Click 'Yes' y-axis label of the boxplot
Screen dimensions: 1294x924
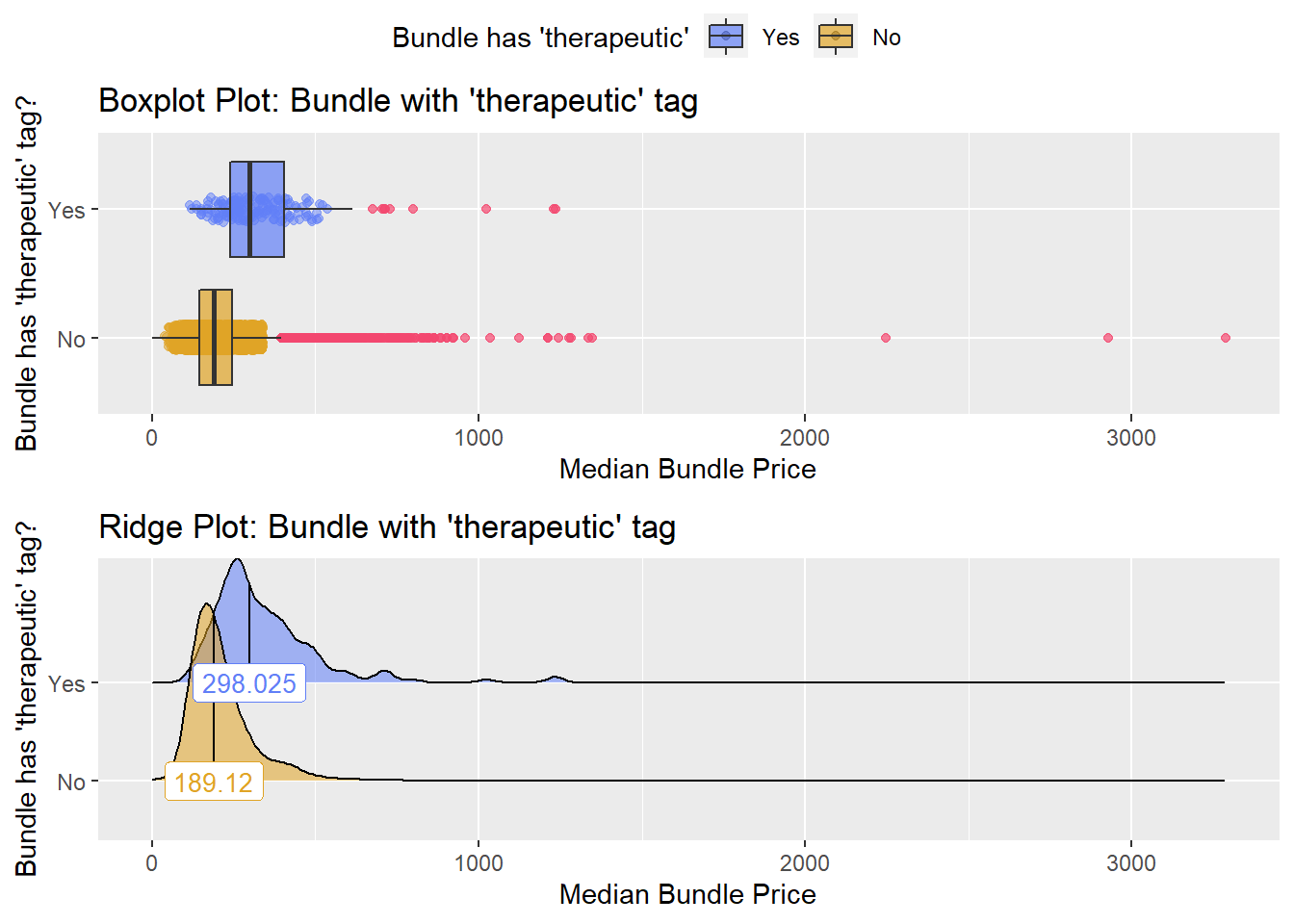pyautogui.click(x=66, y=210)
